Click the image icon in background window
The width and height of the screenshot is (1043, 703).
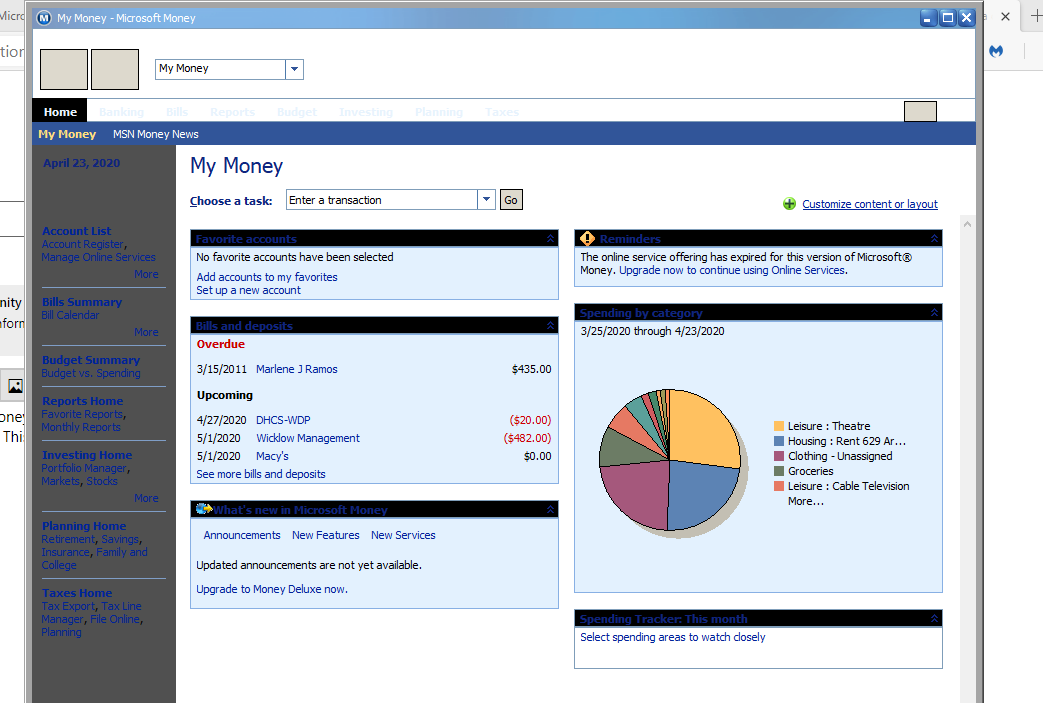[15, 386]
